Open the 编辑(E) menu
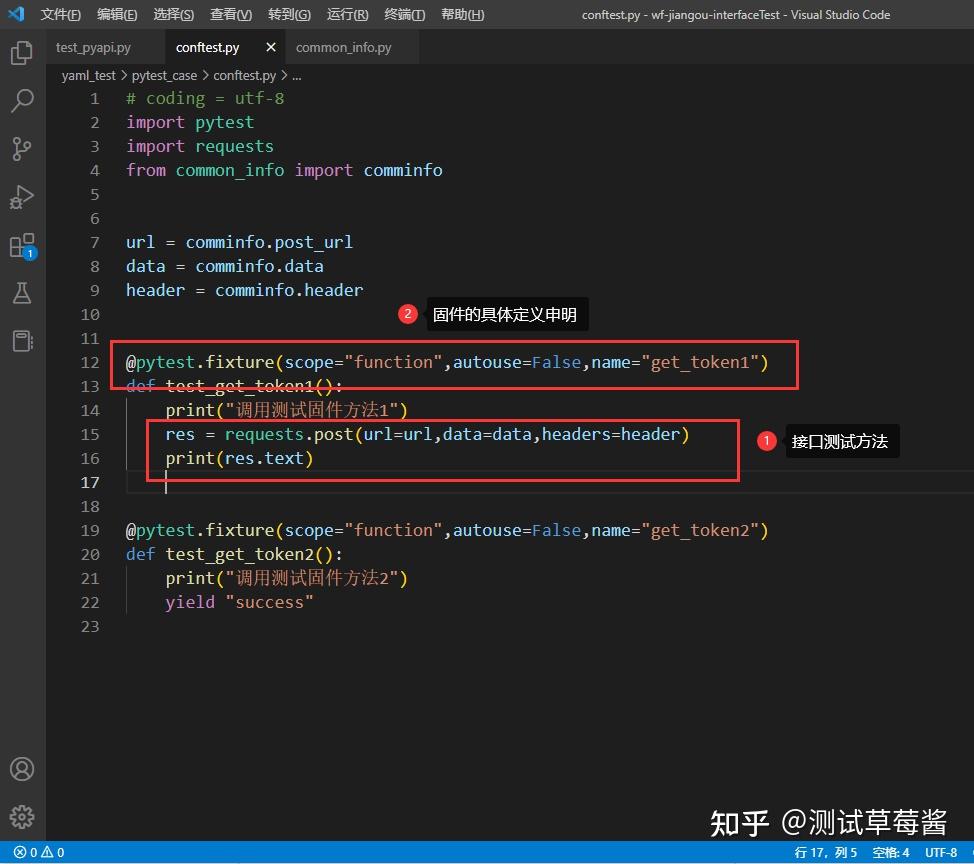The height and width of the screenshot is (864, 974). pyautogui.click(x=117, y=14)
